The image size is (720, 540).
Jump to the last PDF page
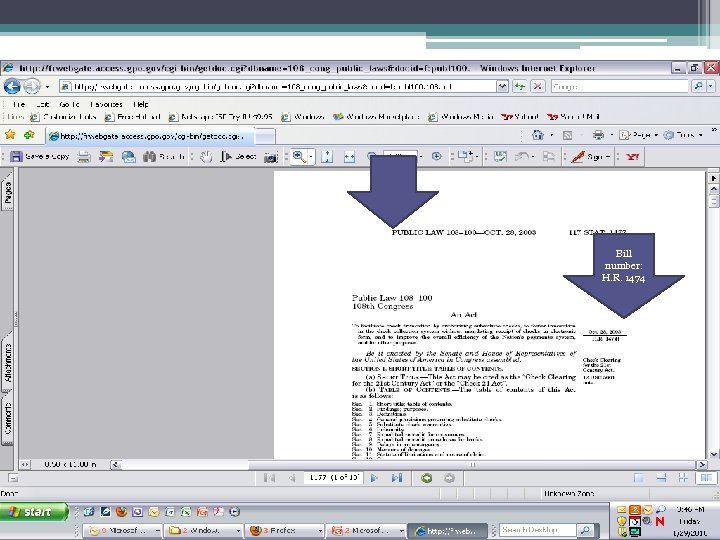[397, 478]
